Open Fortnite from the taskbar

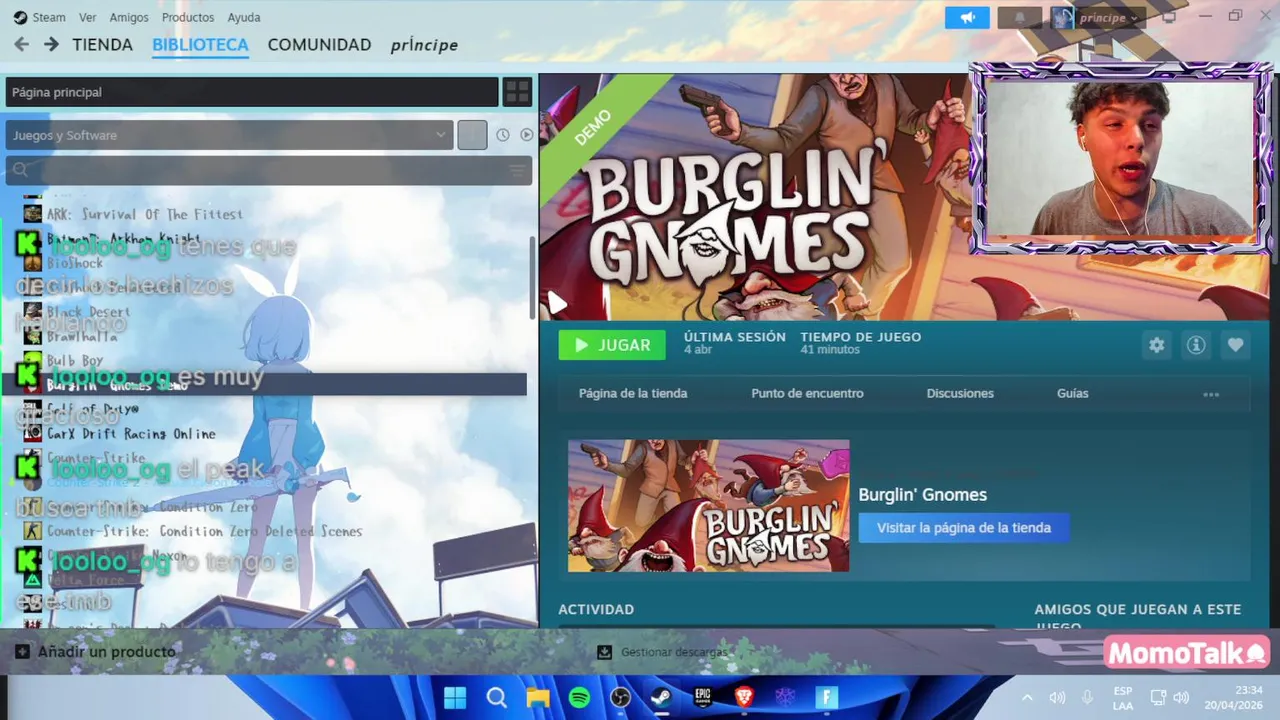(x=826, y=697)
